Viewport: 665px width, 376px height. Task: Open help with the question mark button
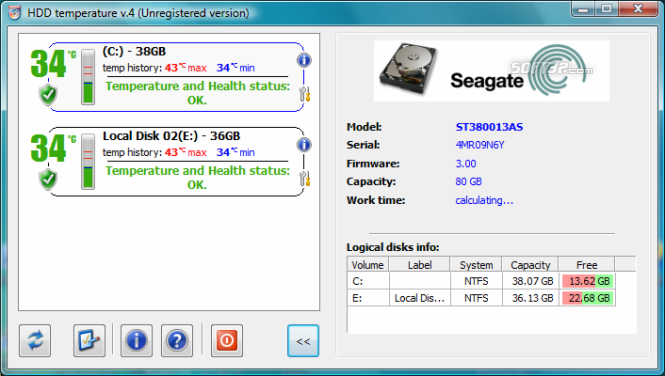coord(177,340)
